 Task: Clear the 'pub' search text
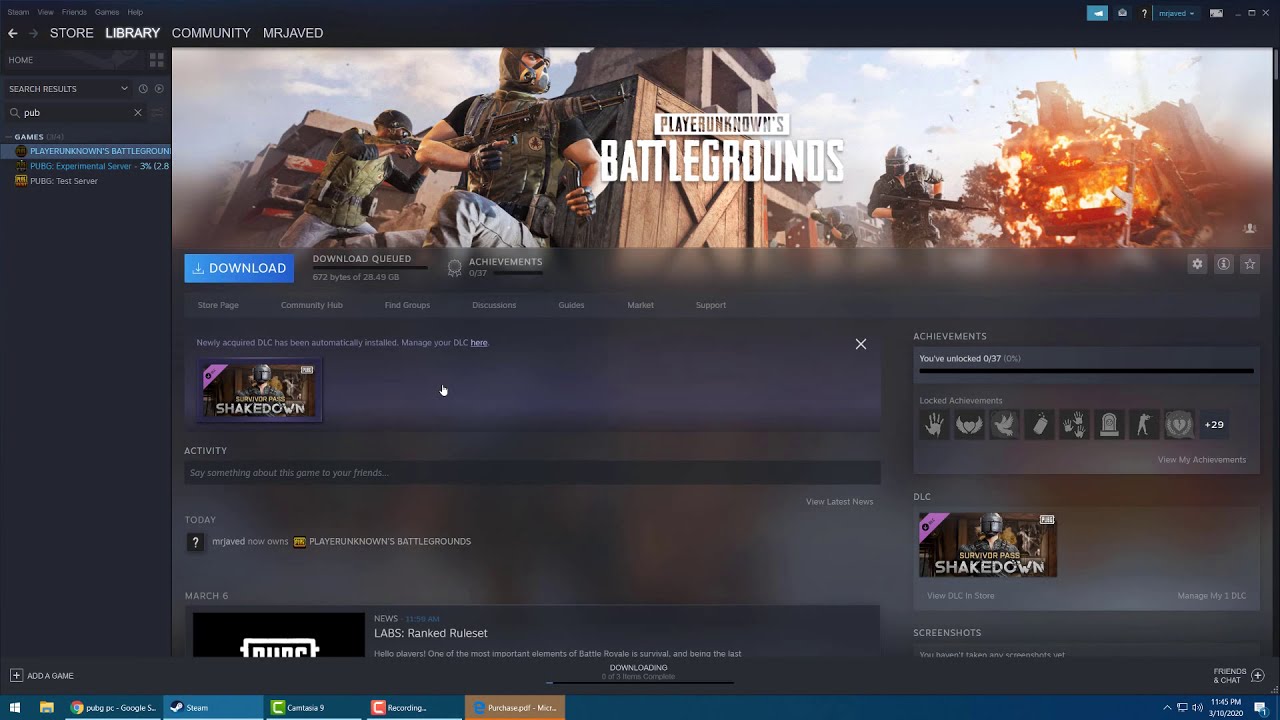(x=138, y=113)
